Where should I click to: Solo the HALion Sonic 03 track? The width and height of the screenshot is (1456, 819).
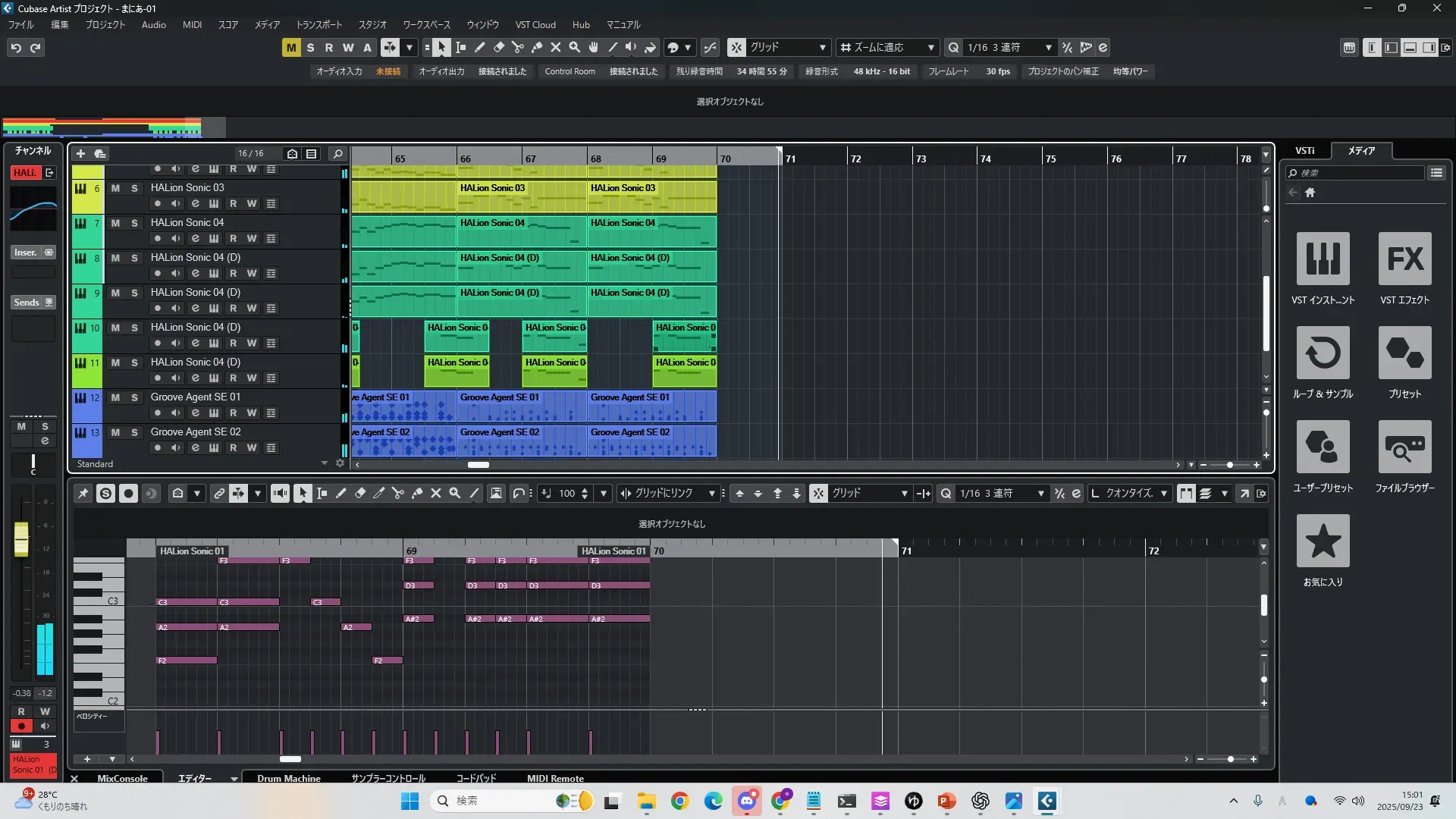134,188
